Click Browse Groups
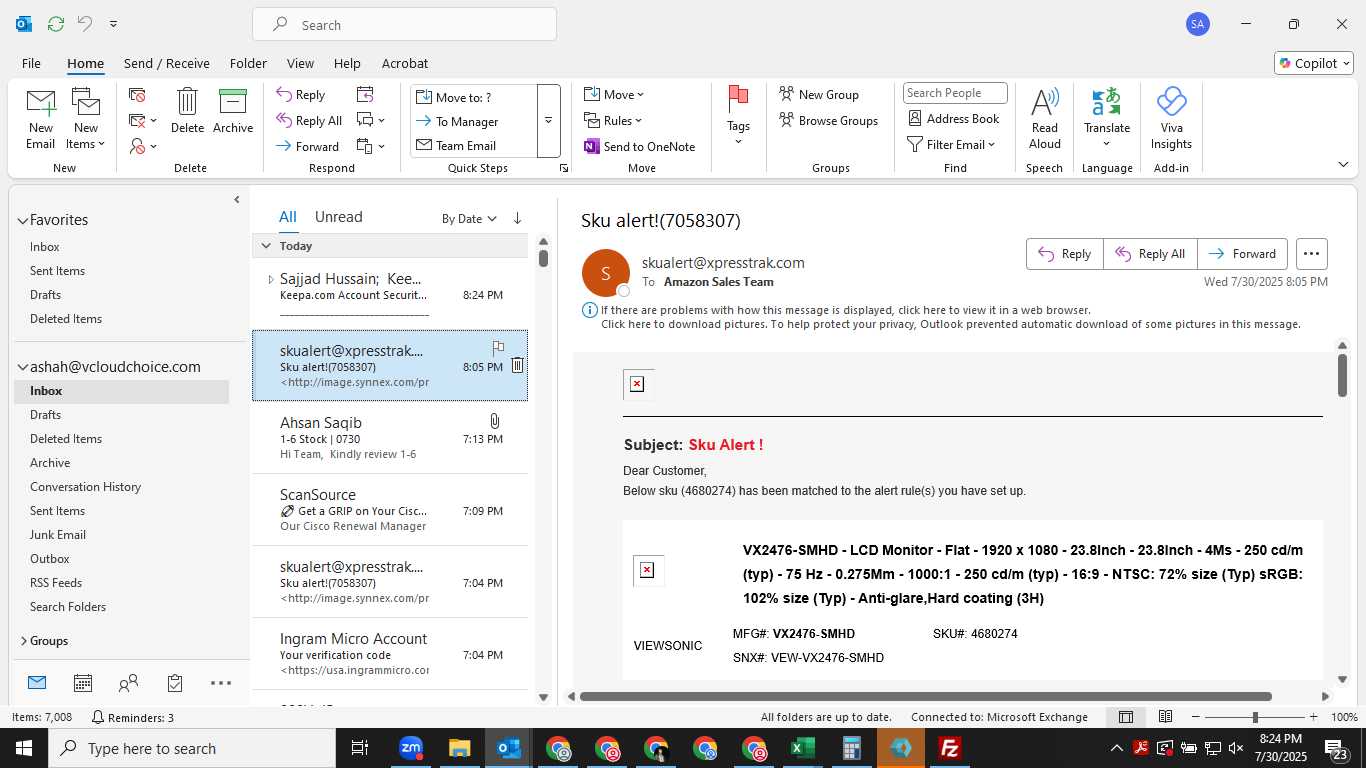This screenshot has width=1366, height=768. (828, 120)
